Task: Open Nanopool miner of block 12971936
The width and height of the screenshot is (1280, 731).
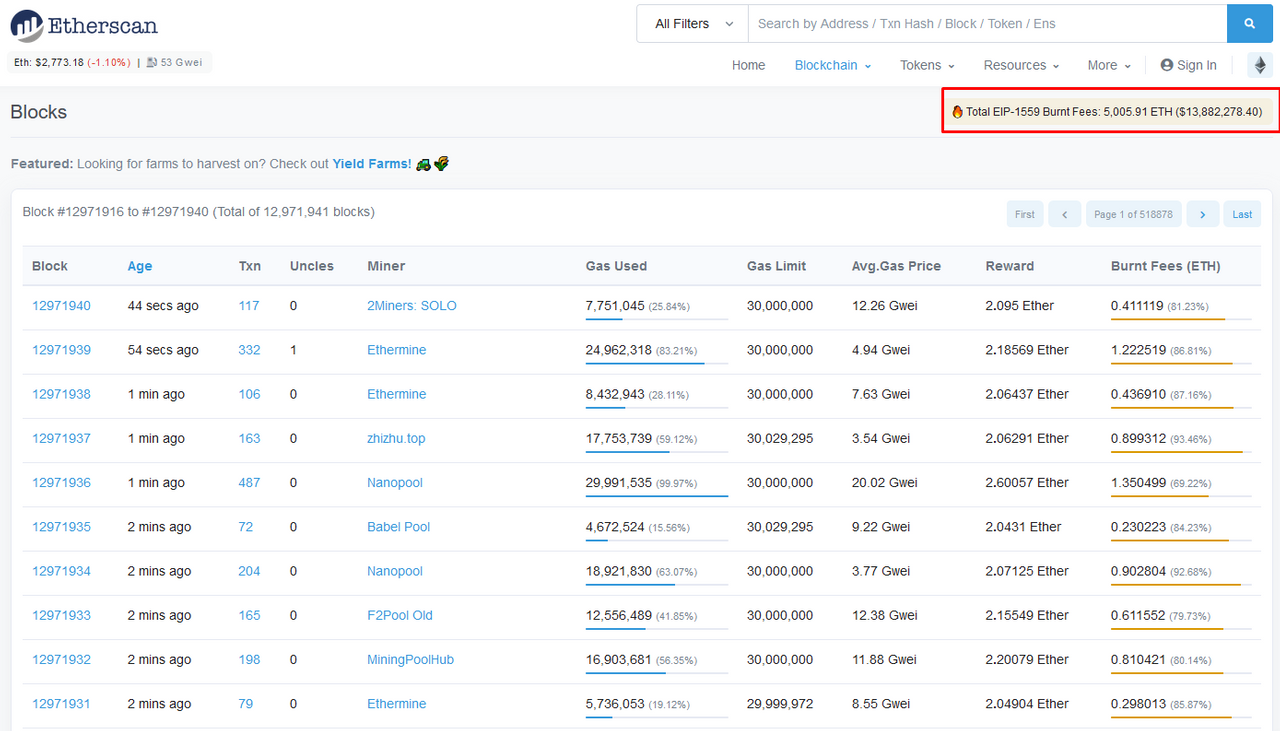Action: [x=395, y=482]
